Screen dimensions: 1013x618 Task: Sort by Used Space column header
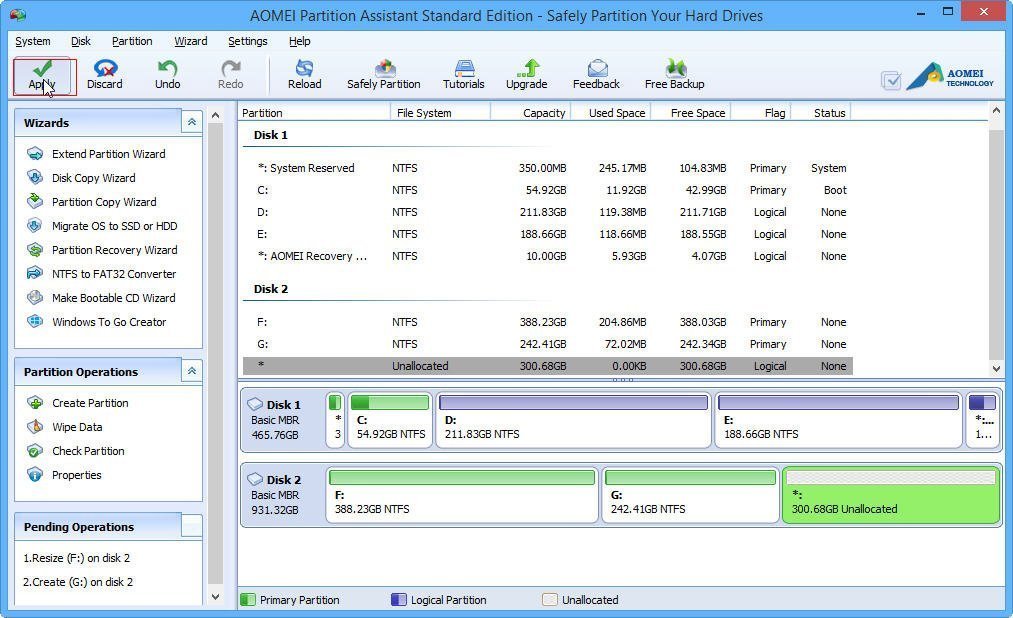tap(611, 112)
